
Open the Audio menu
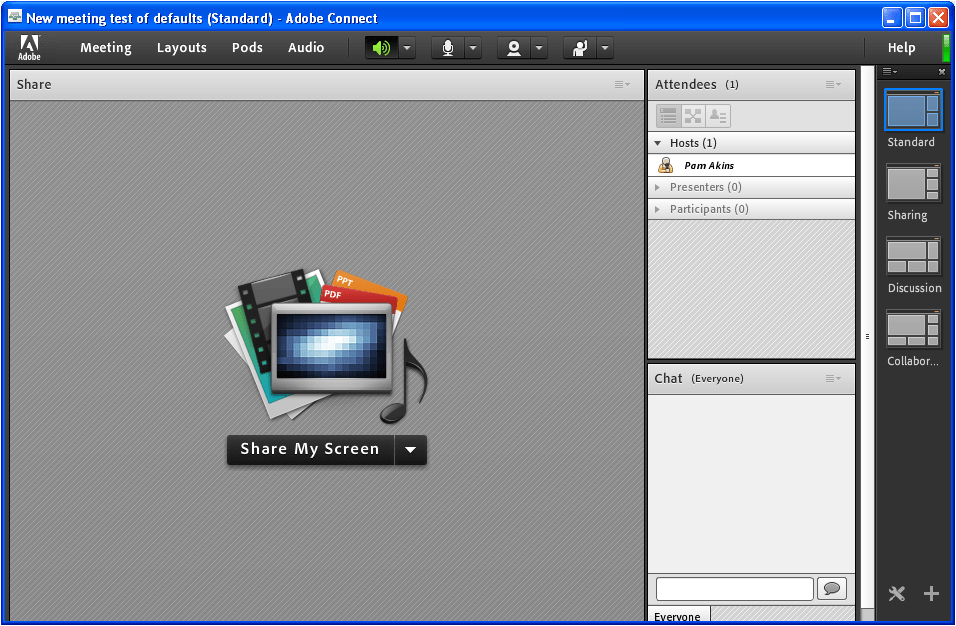click(306, 48)
